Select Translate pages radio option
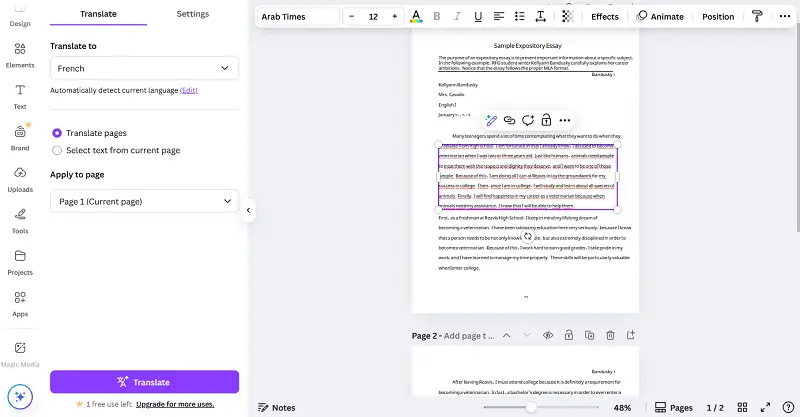The width and height of the screenshot is (800, 417). point(57,133)
